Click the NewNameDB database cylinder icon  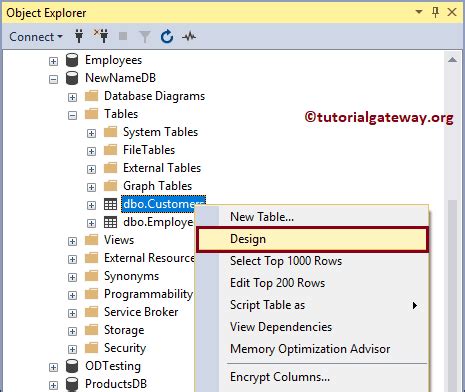[x=72, y=78]
